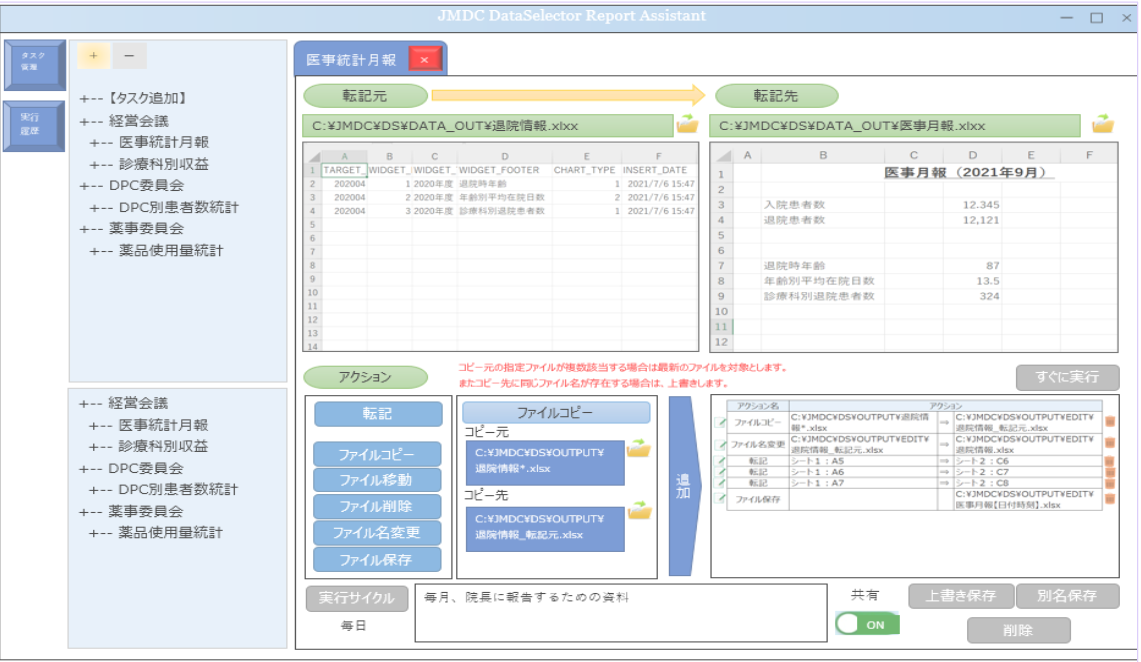Open the タスク管理 sidebar panel
The height and width of the screenshot is (662, 1141).
tap(34, 65)
